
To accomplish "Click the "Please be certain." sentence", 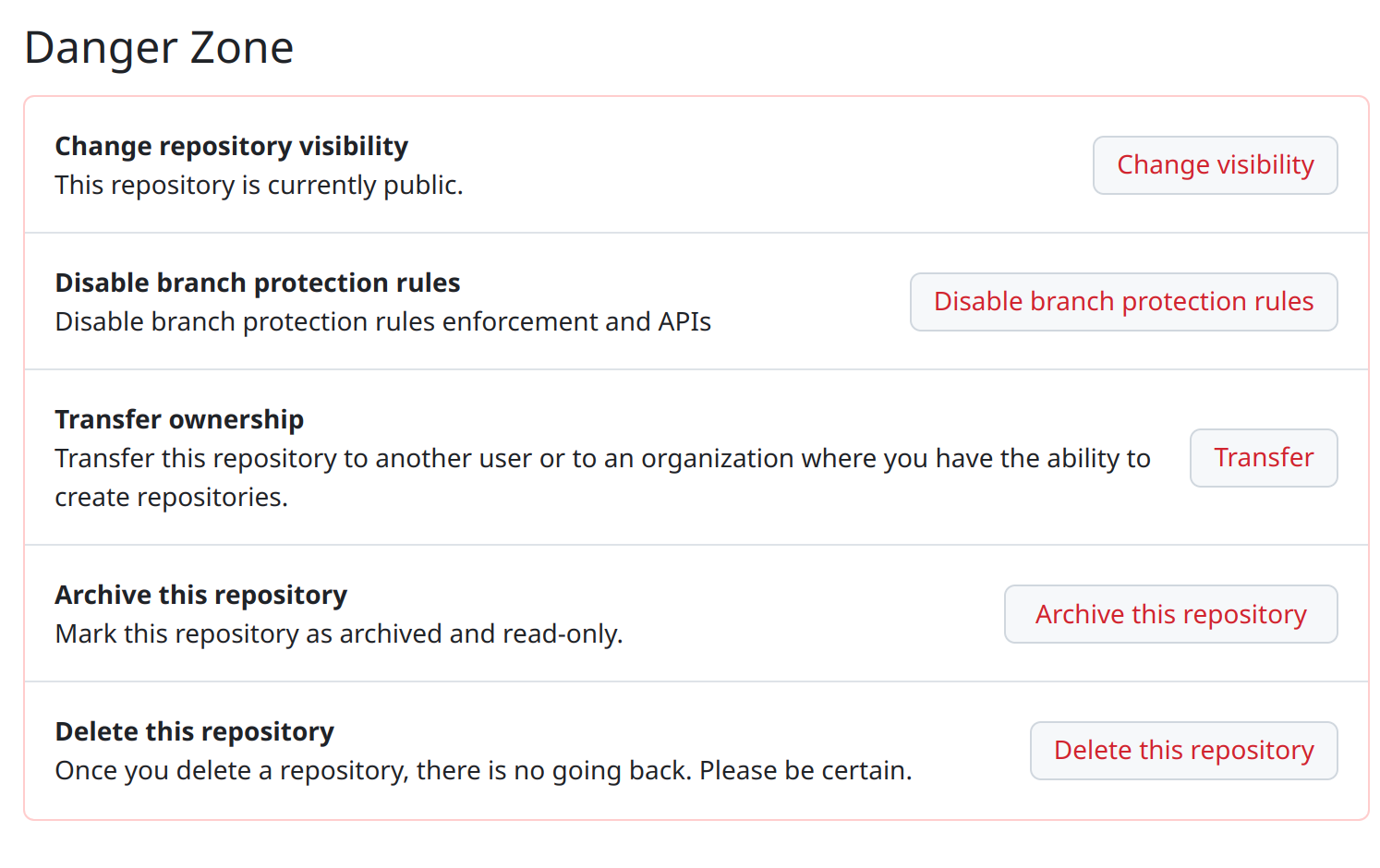I will (805, 771).
